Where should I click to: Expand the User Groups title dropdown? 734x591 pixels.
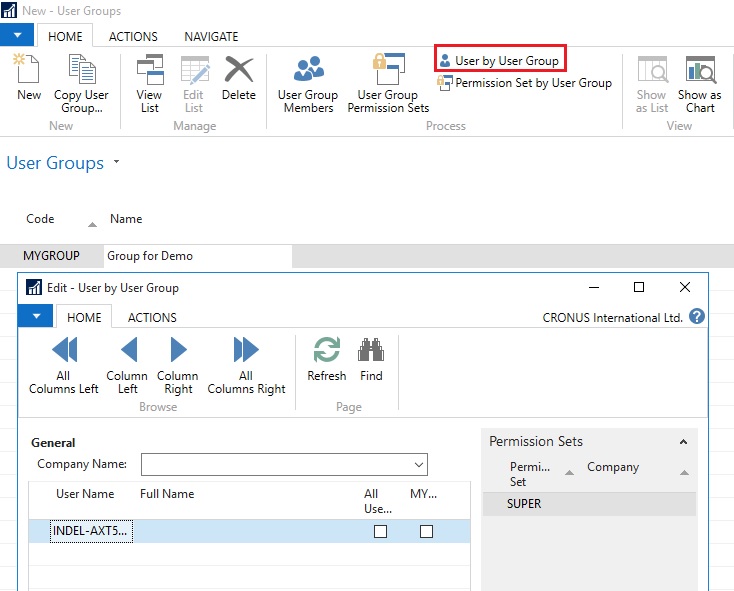[116, 162]
